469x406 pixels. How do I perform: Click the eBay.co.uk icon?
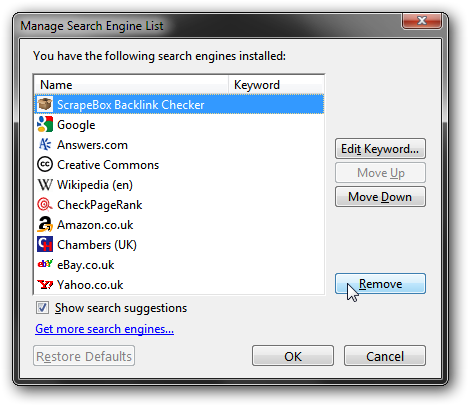tap(45, 264)
